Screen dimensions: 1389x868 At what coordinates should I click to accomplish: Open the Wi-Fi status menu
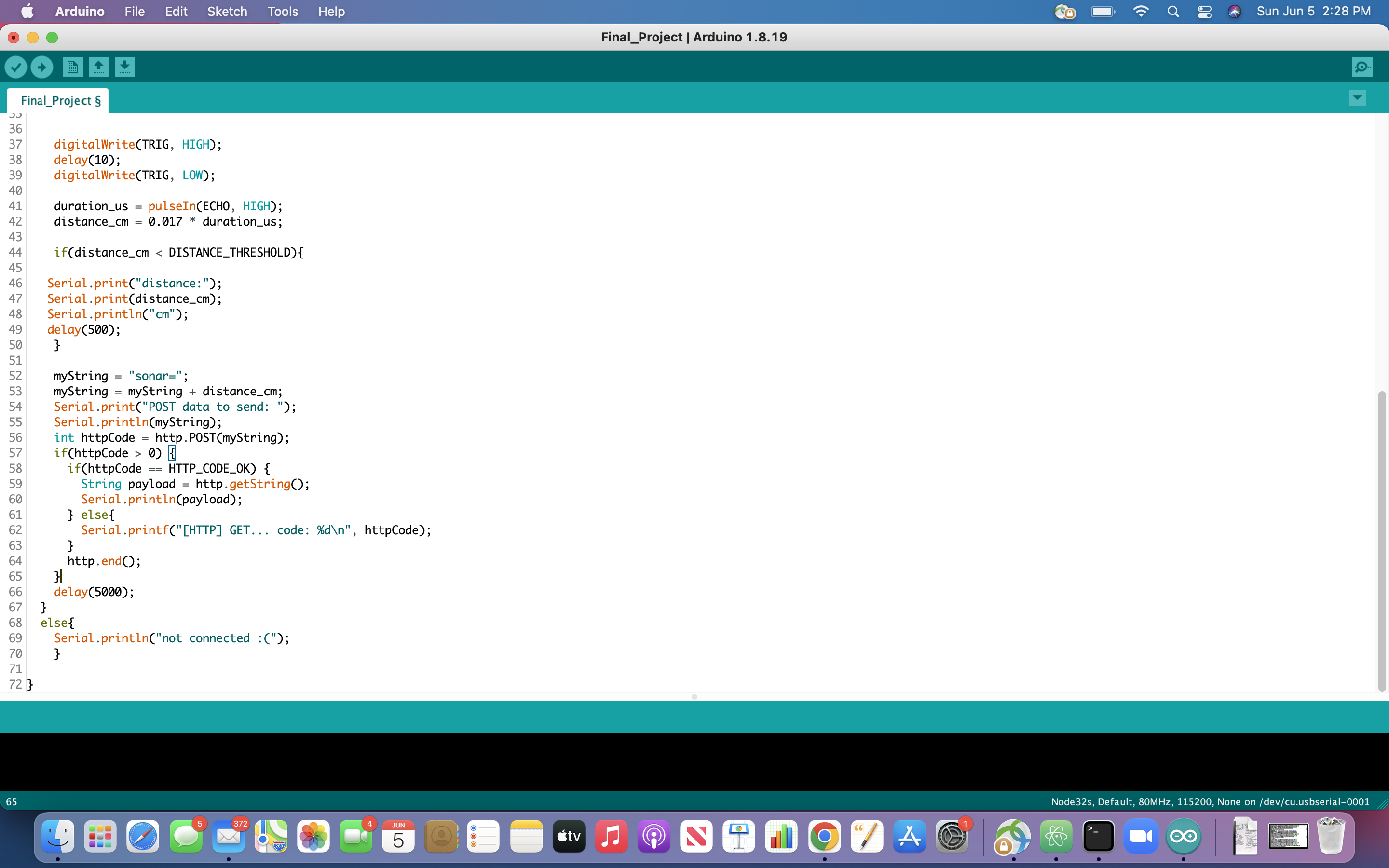[x=1141, y=12]
